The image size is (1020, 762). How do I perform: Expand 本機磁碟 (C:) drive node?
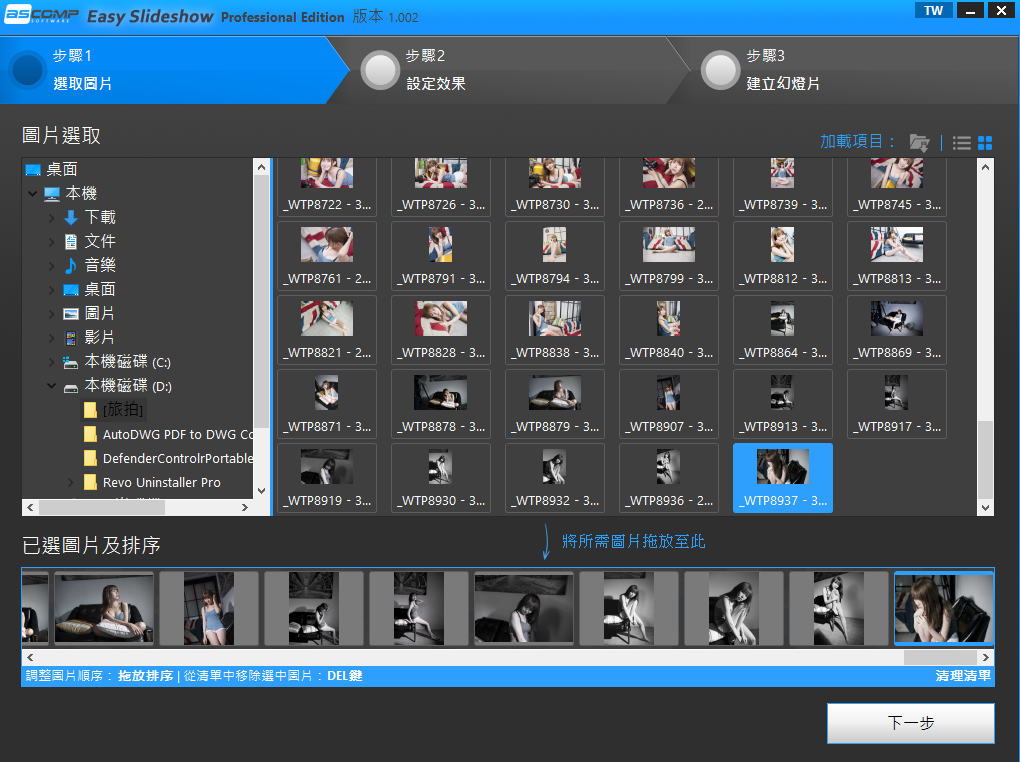tap(52, 362)
